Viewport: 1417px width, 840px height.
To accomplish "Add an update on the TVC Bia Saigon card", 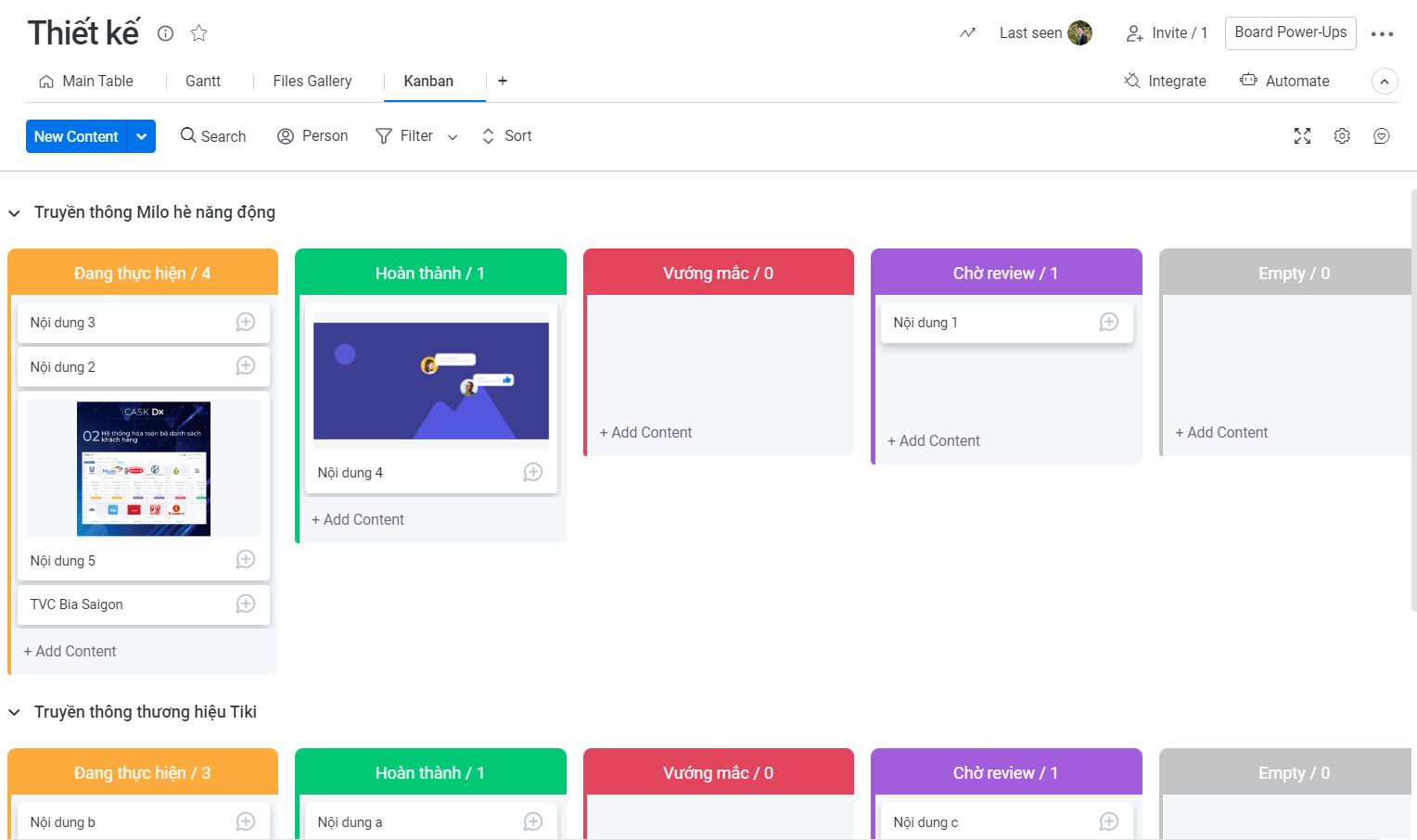I will 245,604.
